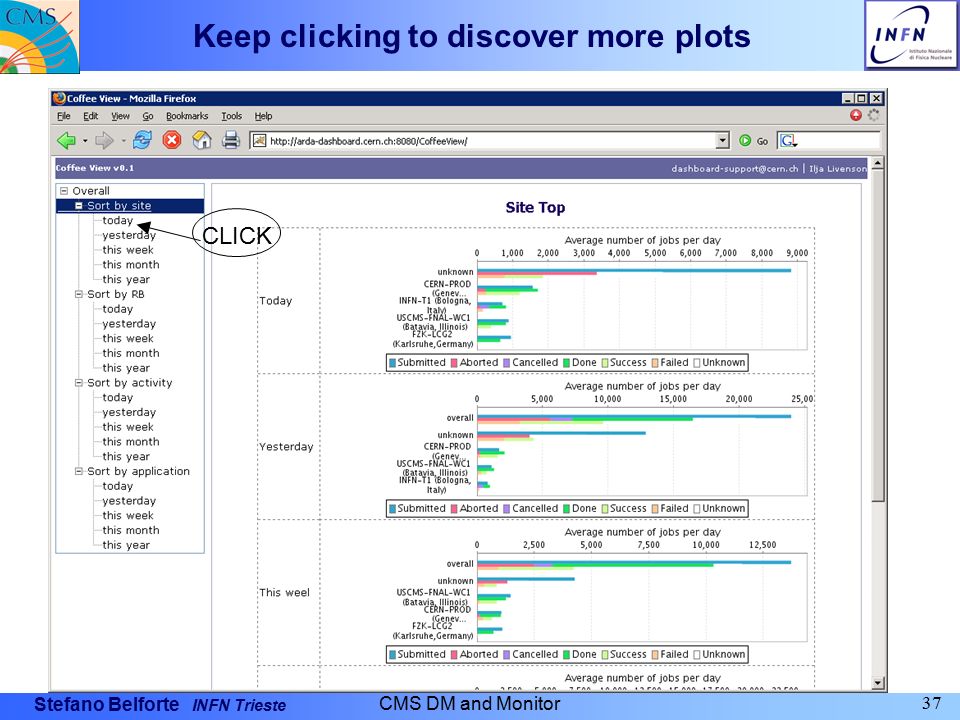The width and height of the screenshot is (960, 720).
Task: Open the Go menu
Action: pos(148,116)
